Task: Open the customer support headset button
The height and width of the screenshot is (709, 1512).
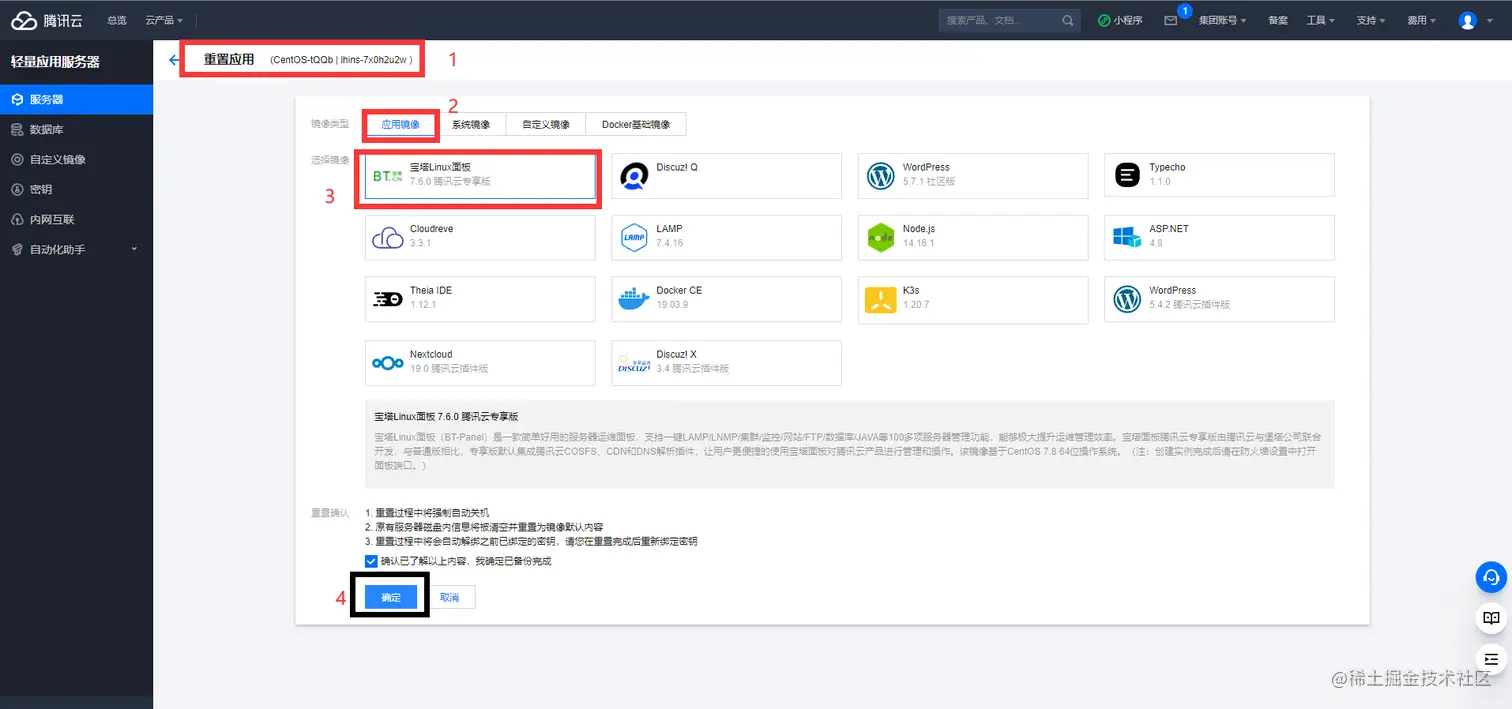Action: [1491, 577]
